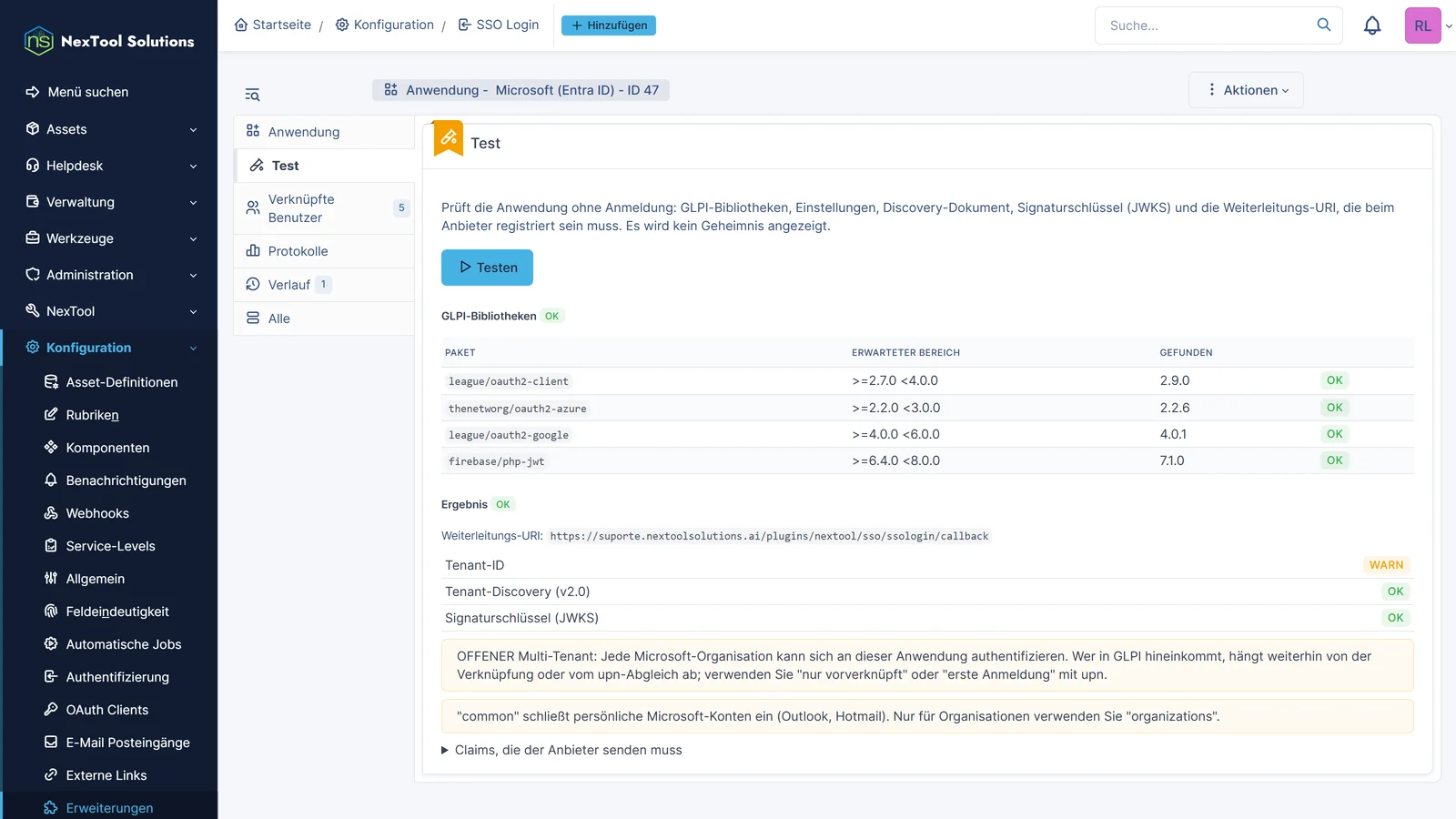Open the Protokolle tab
This screenshot has height=819, width=1456.
tap(324, 251)
